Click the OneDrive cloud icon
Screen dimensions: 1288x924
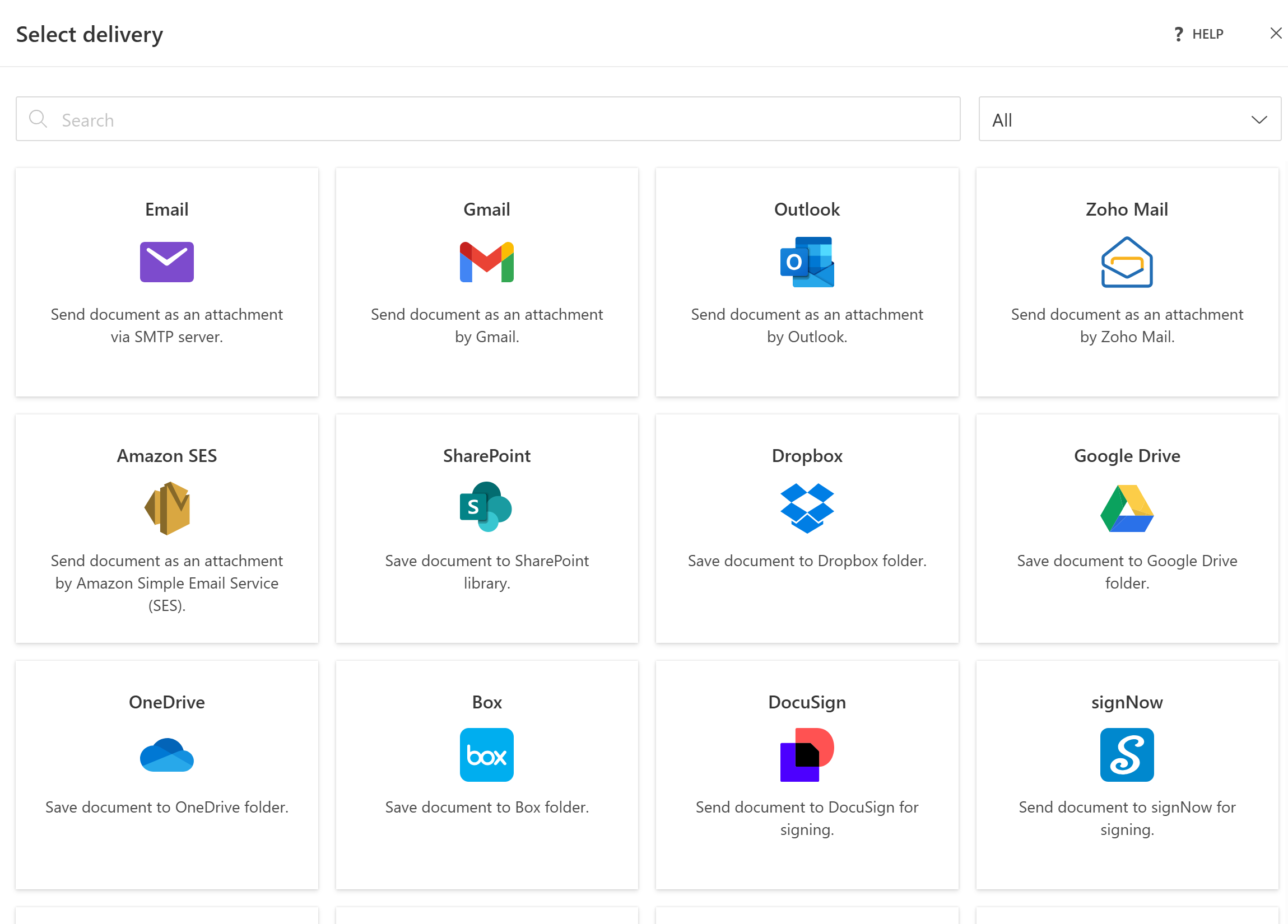[x=166, y=754]
